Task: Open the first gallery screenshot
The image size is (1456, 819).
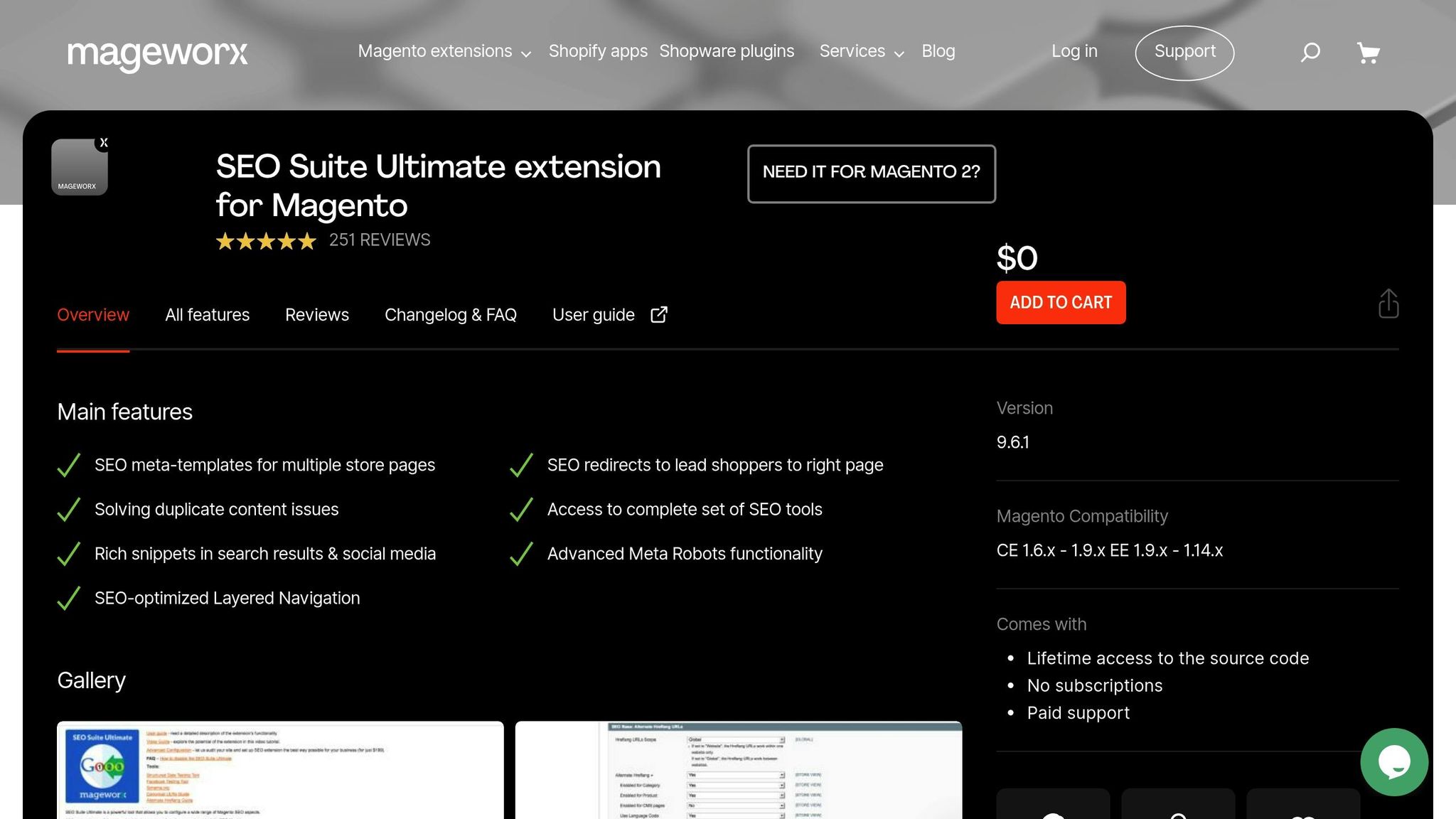Action: pos(281,770)
